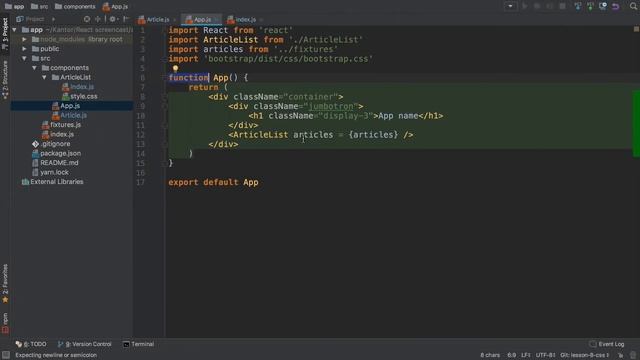Select App.js in project tree
This screenshot has height=360, width=640.
click(x=66, y=106)
